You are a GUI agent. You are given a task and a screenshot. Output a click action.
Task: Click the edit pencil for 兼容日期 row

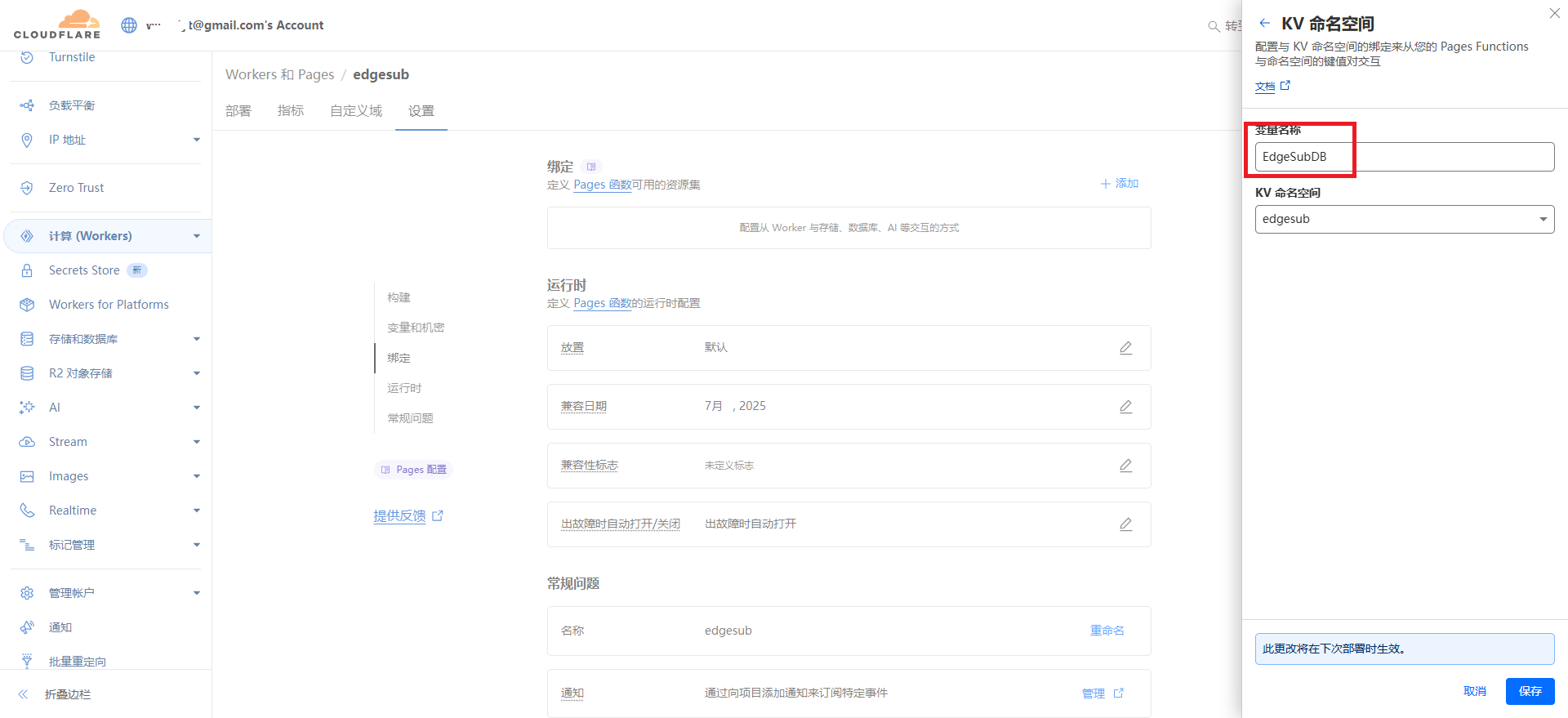tap(1125, 407)
